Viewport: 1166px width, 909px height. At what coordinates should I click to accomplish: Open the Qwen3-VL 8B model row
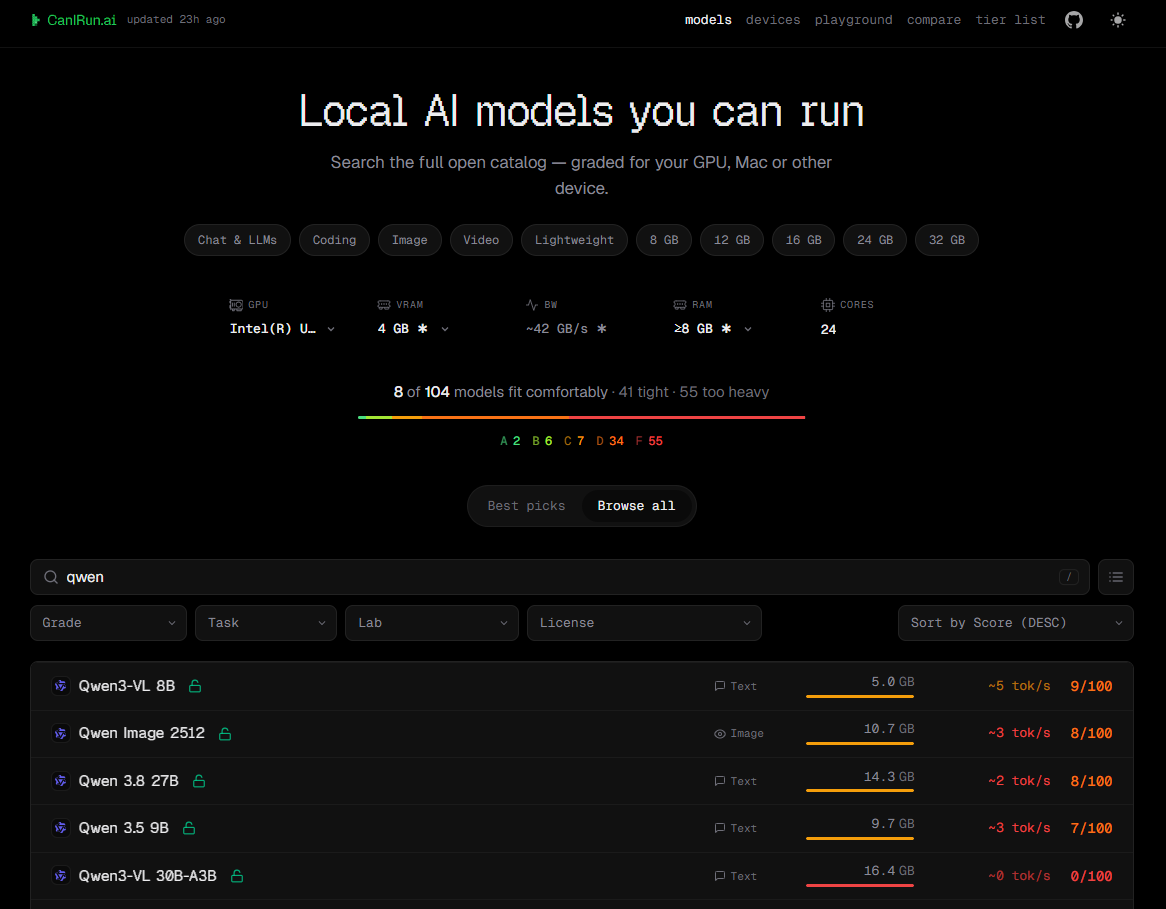(582, 686)
